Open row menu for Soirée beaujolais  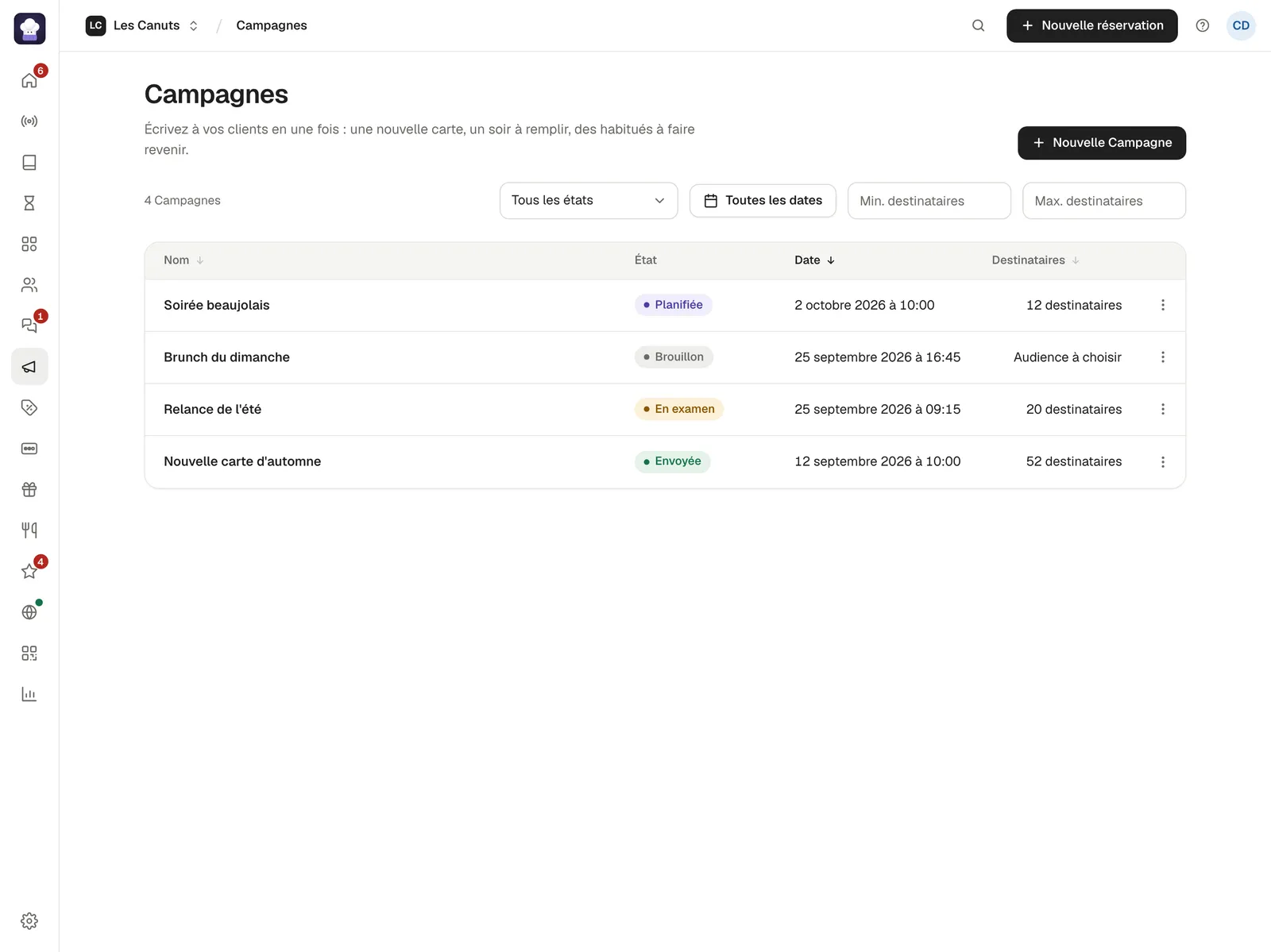pyautogui.click(x=1163, y=305)
